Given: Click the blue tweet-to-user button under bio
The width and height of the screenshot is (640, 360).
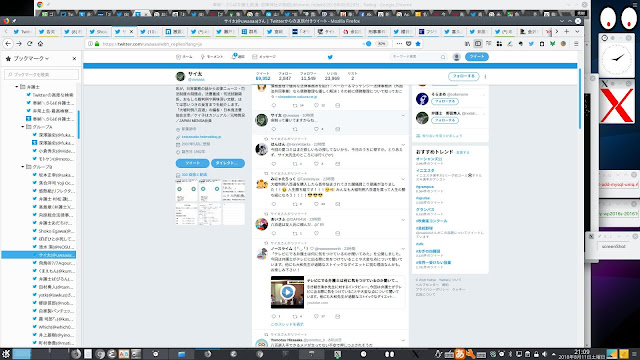Looking at the screenshot, I should pos(192,163).
